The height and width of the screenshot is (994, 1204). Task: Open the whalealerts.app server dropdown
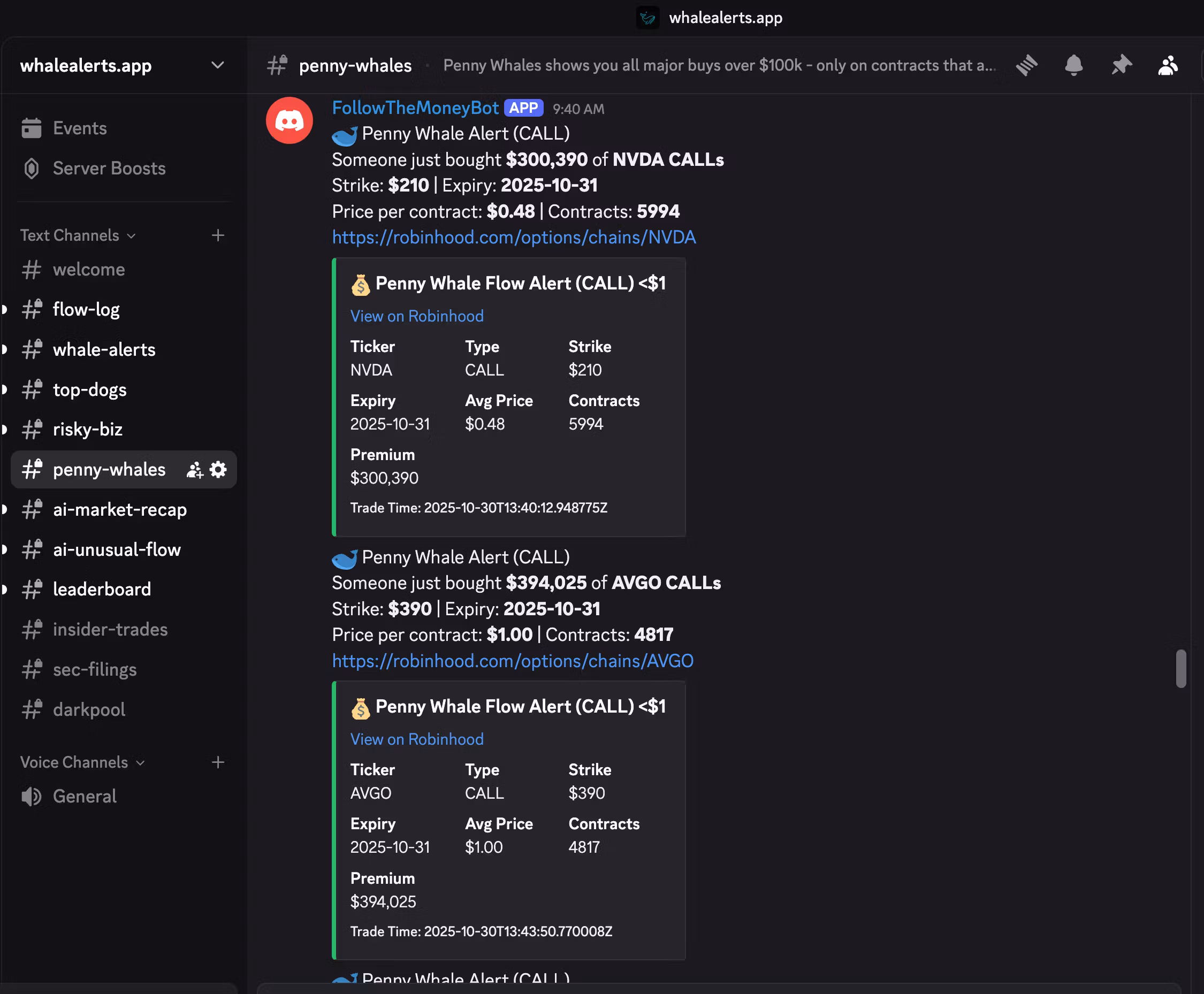coord(217,65)
